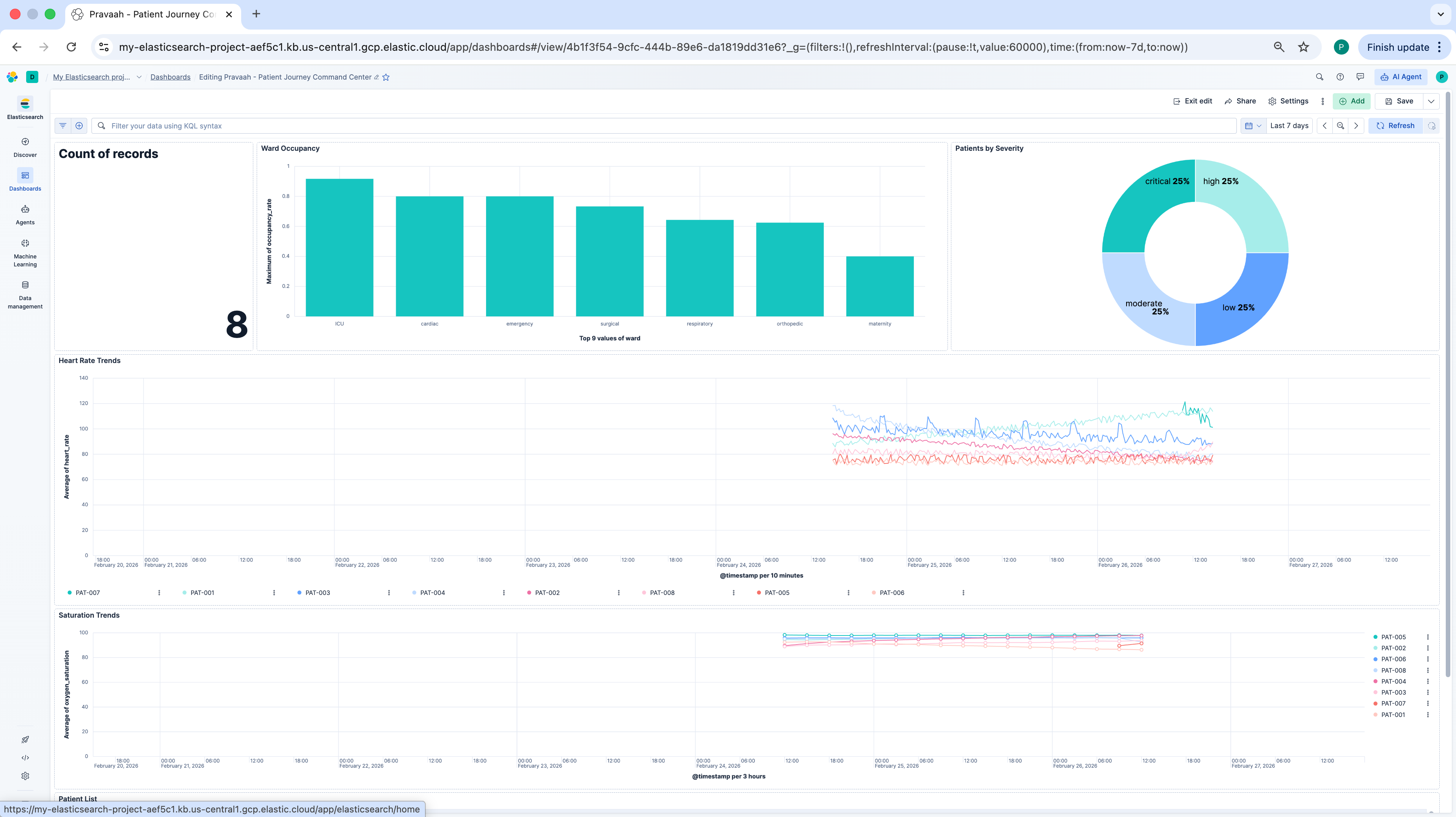Open the Share menu
The width and height of the screenshot is (1456, 817).
pos(1240,101)
